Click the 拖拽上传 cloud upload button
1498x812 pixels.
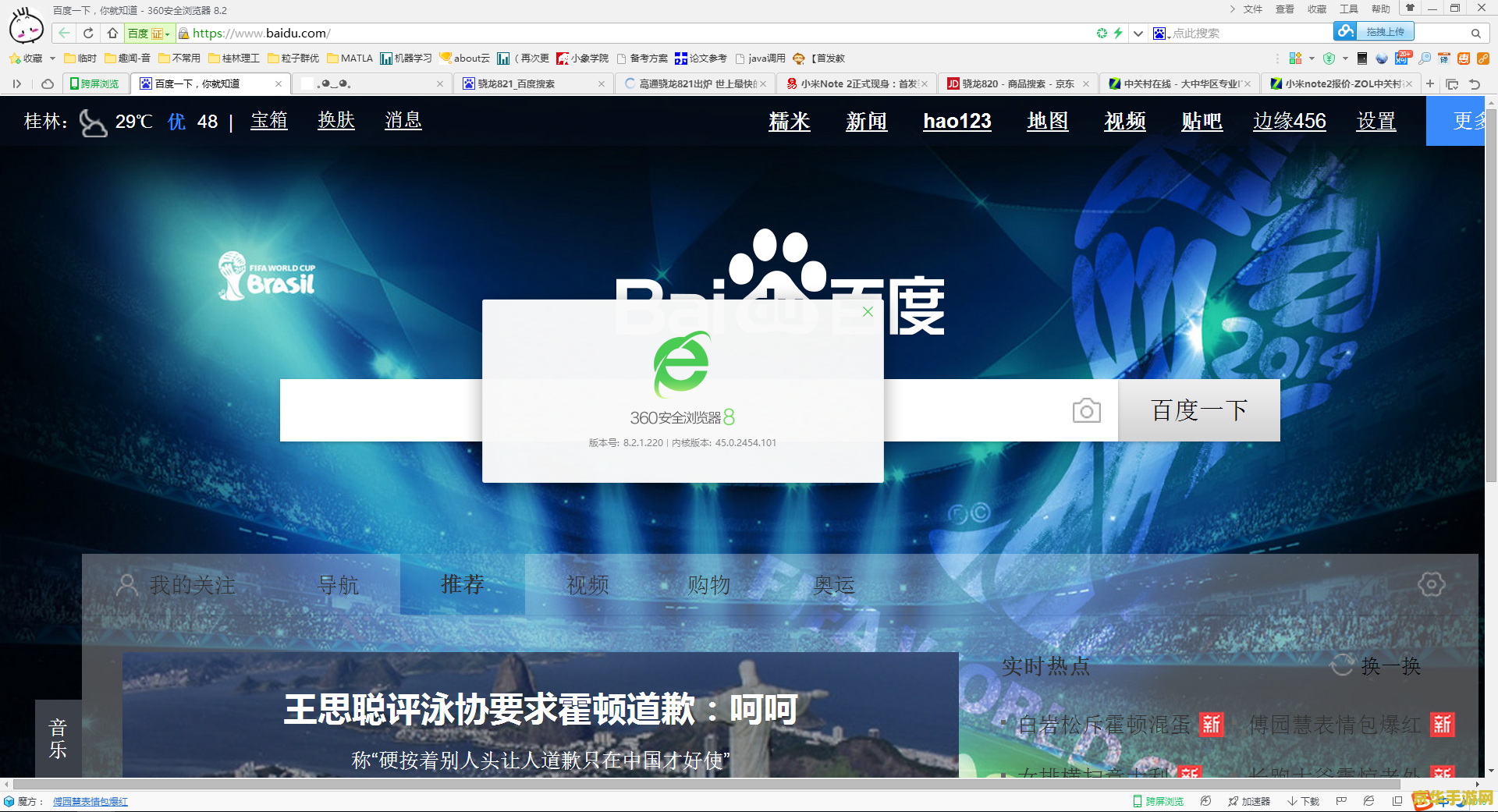tap(1374, 32)
